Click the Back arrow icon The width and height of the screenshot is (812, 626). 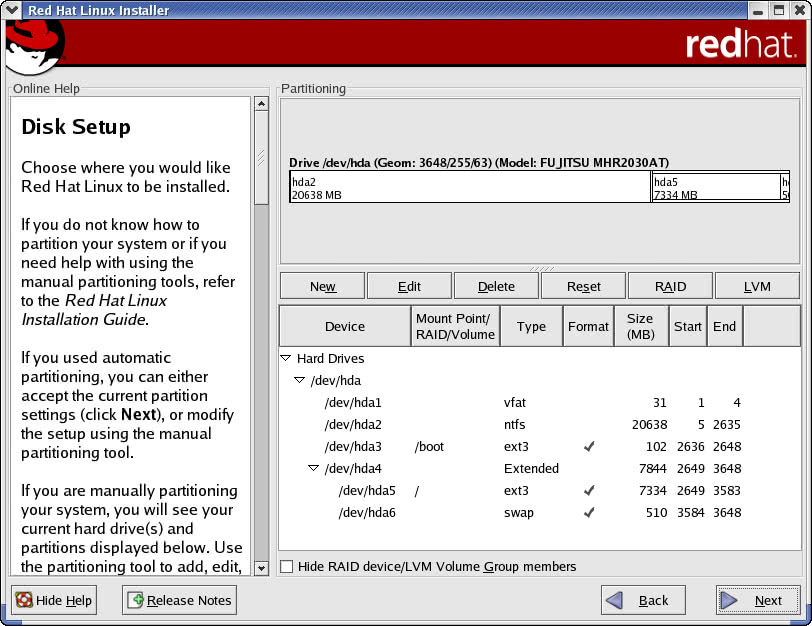point(614,600)
